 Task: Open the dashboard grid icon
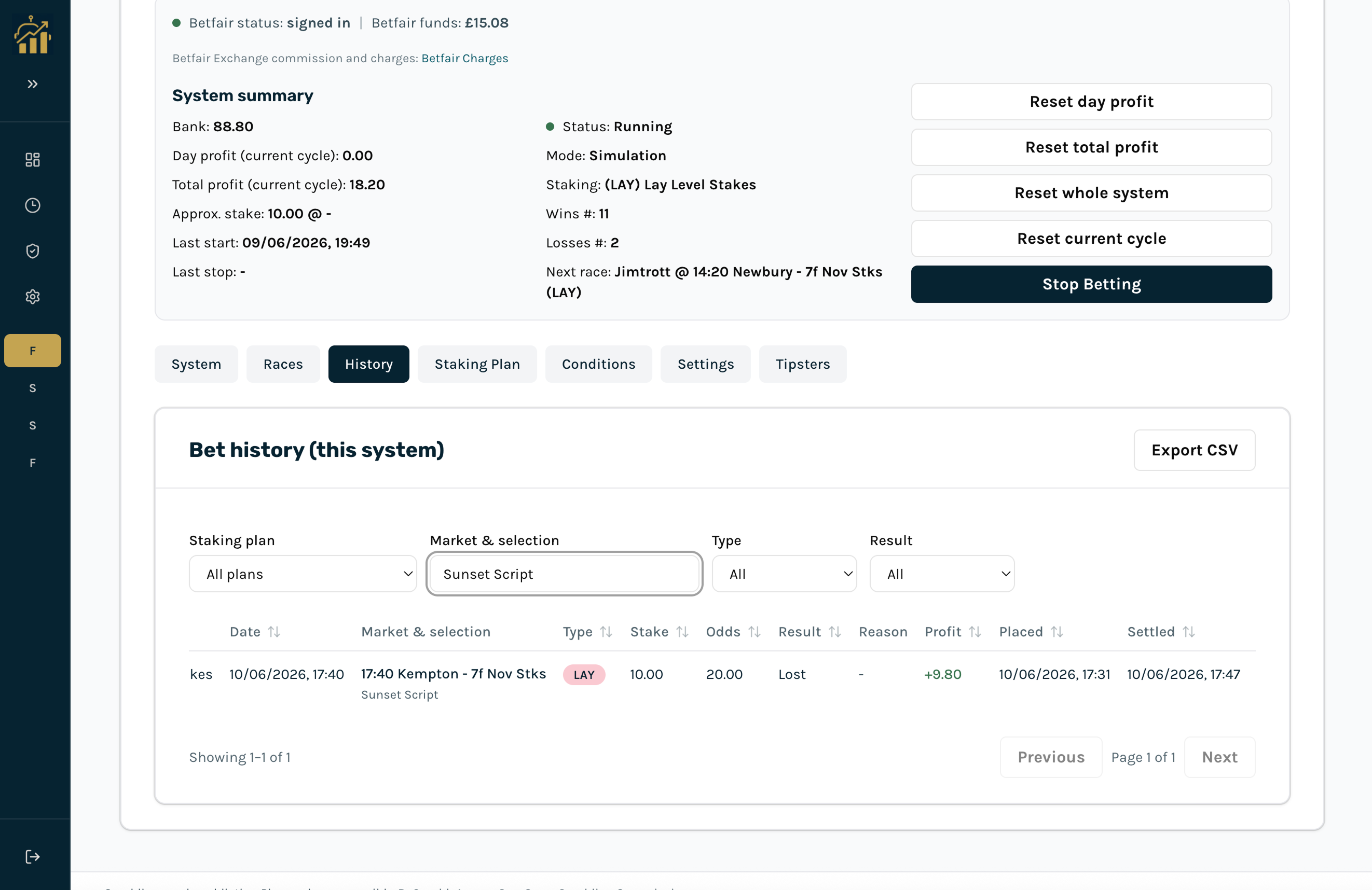(33, 160)
